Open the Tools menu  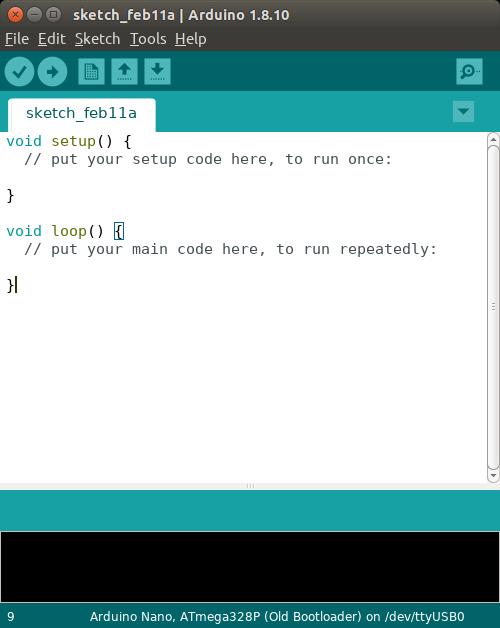tap(148, 39)
